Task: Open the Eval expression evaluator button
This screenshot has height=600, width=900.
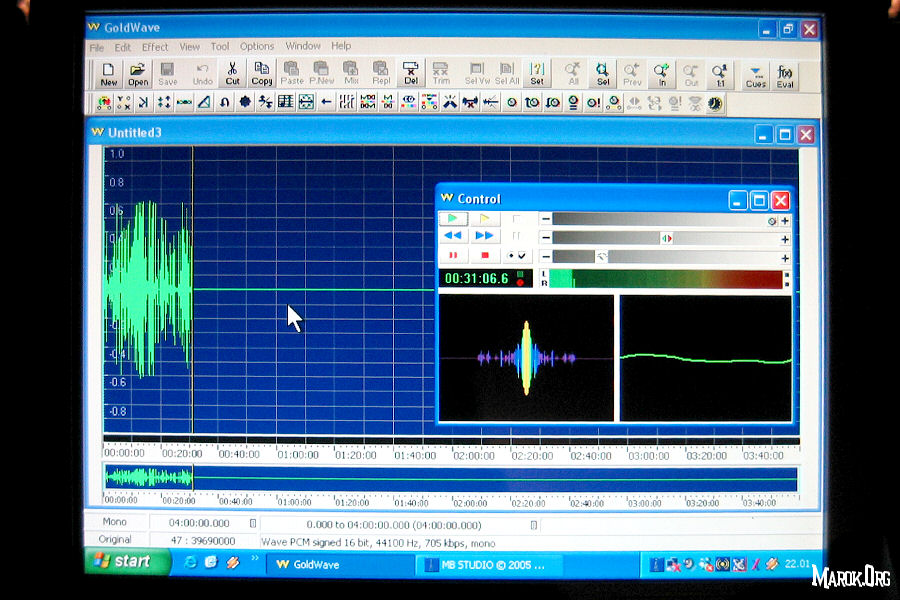Action: click(x=785, y=76)
